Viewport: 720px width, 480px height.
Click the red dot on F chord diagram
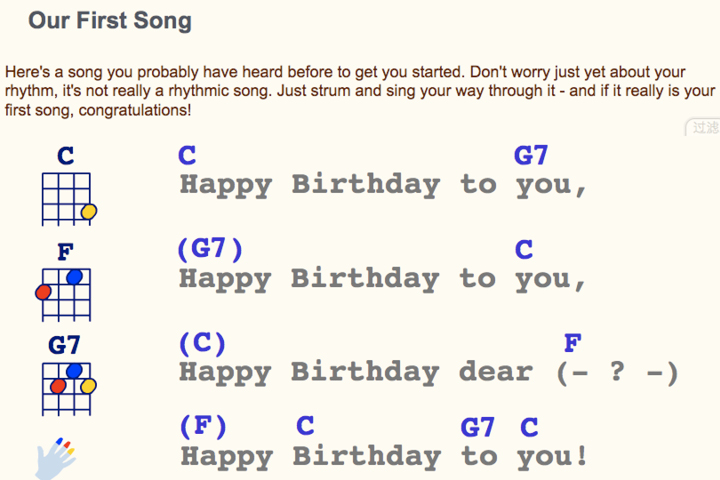pos(43,292)
